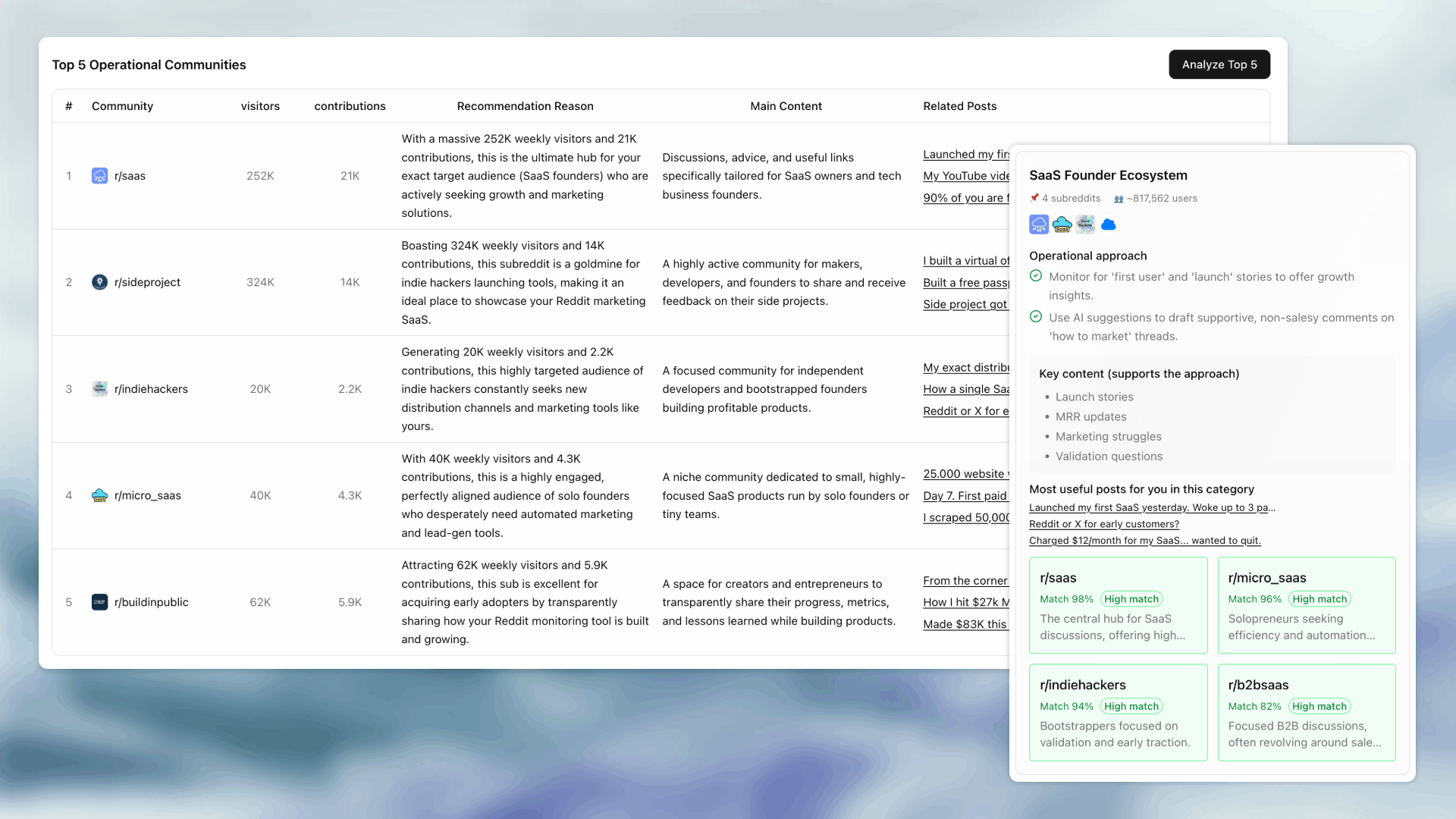
Task: Open 'Charged $12/month for my SaaS' post link
Action: pyautogui.click(x=1144, y=540)
